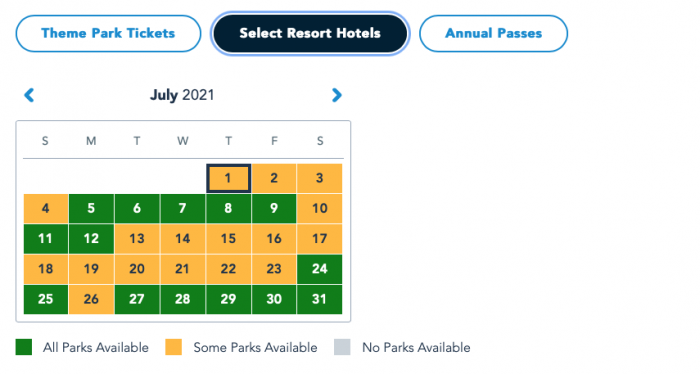Pick July 10 on the calendar

(x=320, y=208)
